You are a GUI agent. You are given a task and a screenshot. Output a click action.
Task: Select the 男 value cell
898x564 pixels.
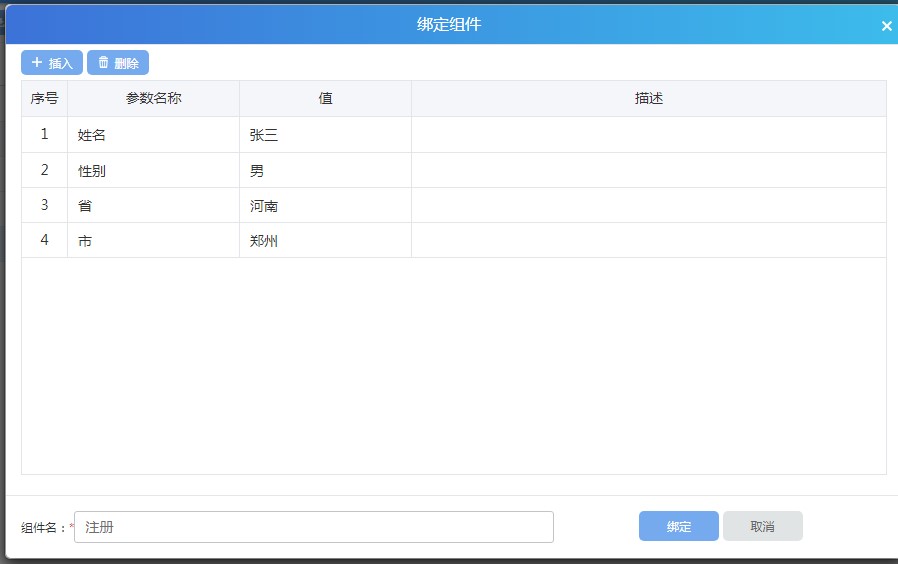pyautogui.click(x=325, y=171)
